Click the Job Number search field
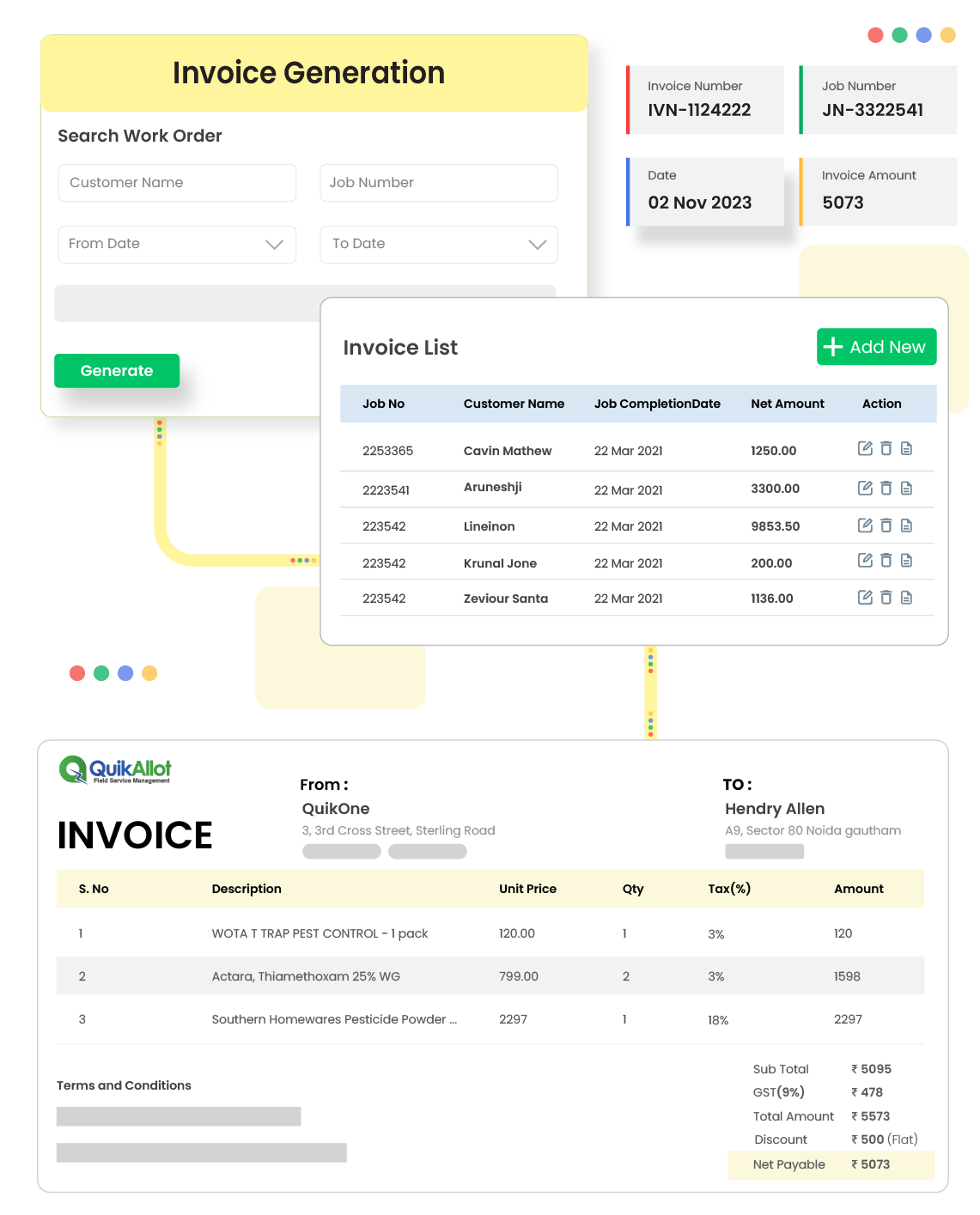 click(438, 182)
